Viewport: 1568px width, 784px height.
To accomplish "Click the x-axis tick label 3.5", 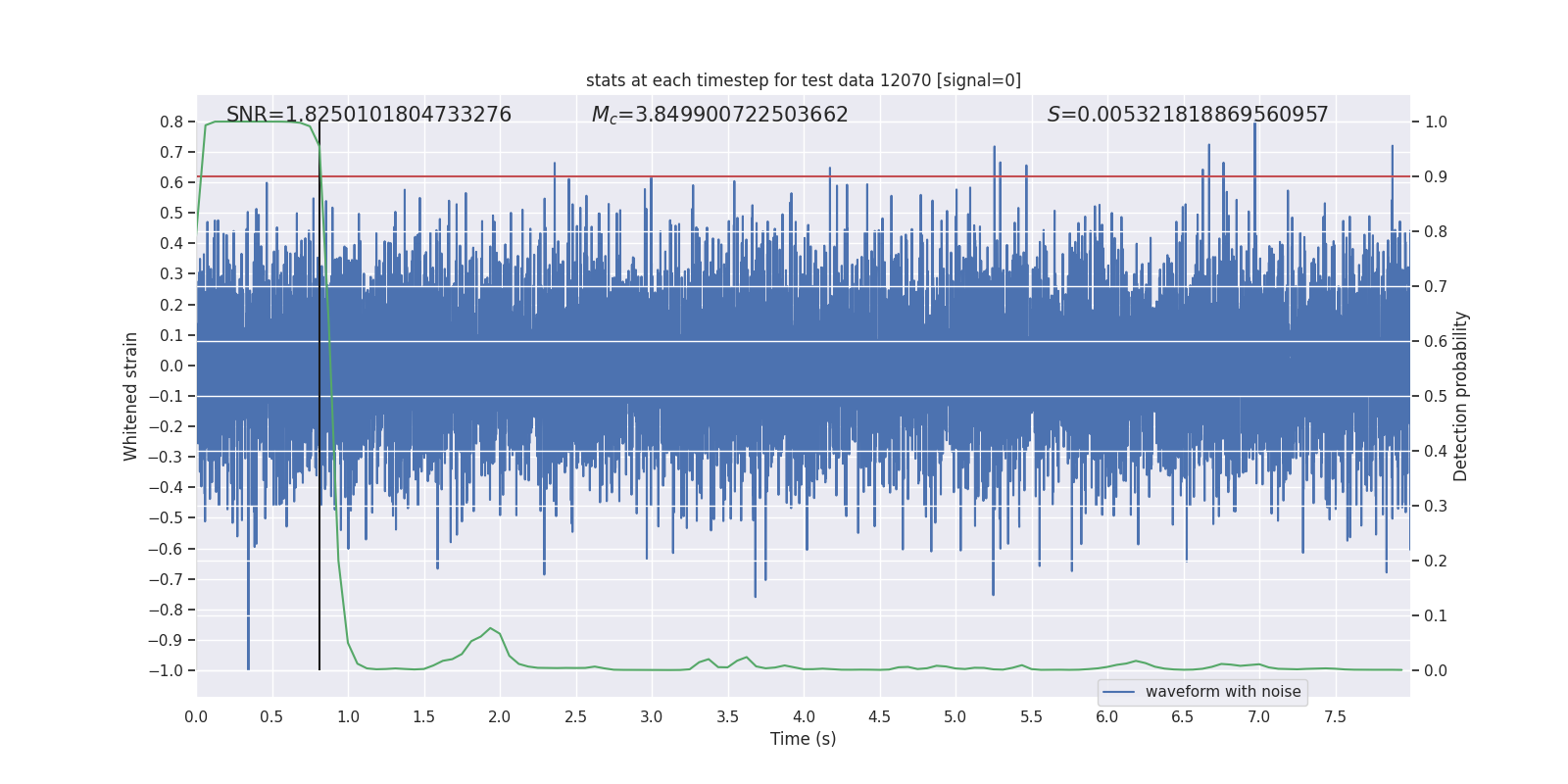I will [727, 716].
